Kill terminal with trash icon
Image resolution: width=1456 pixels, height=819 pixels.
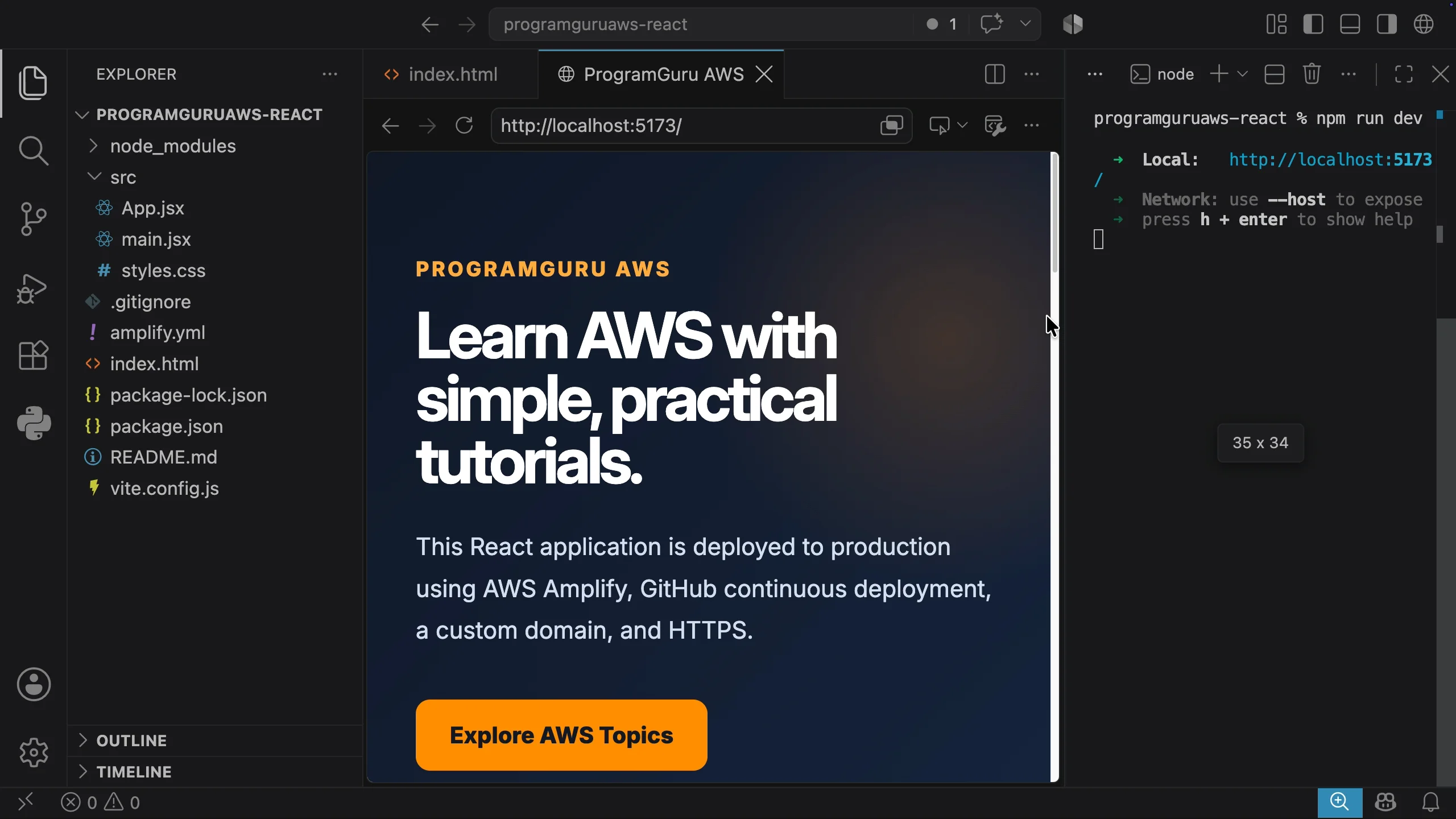1312,74
